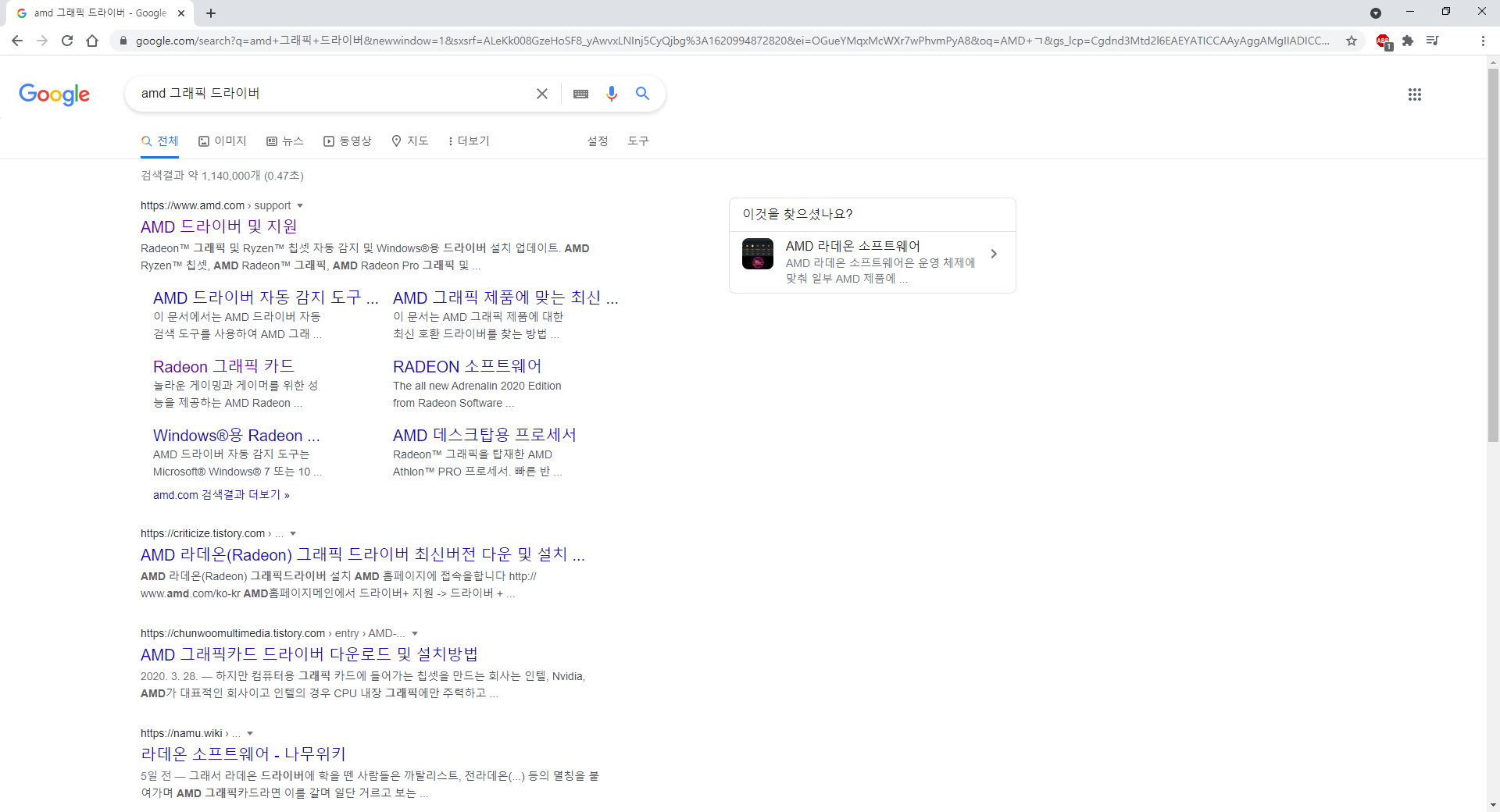
Task: Go to the browser home icon
Action: tap(92, 41)
